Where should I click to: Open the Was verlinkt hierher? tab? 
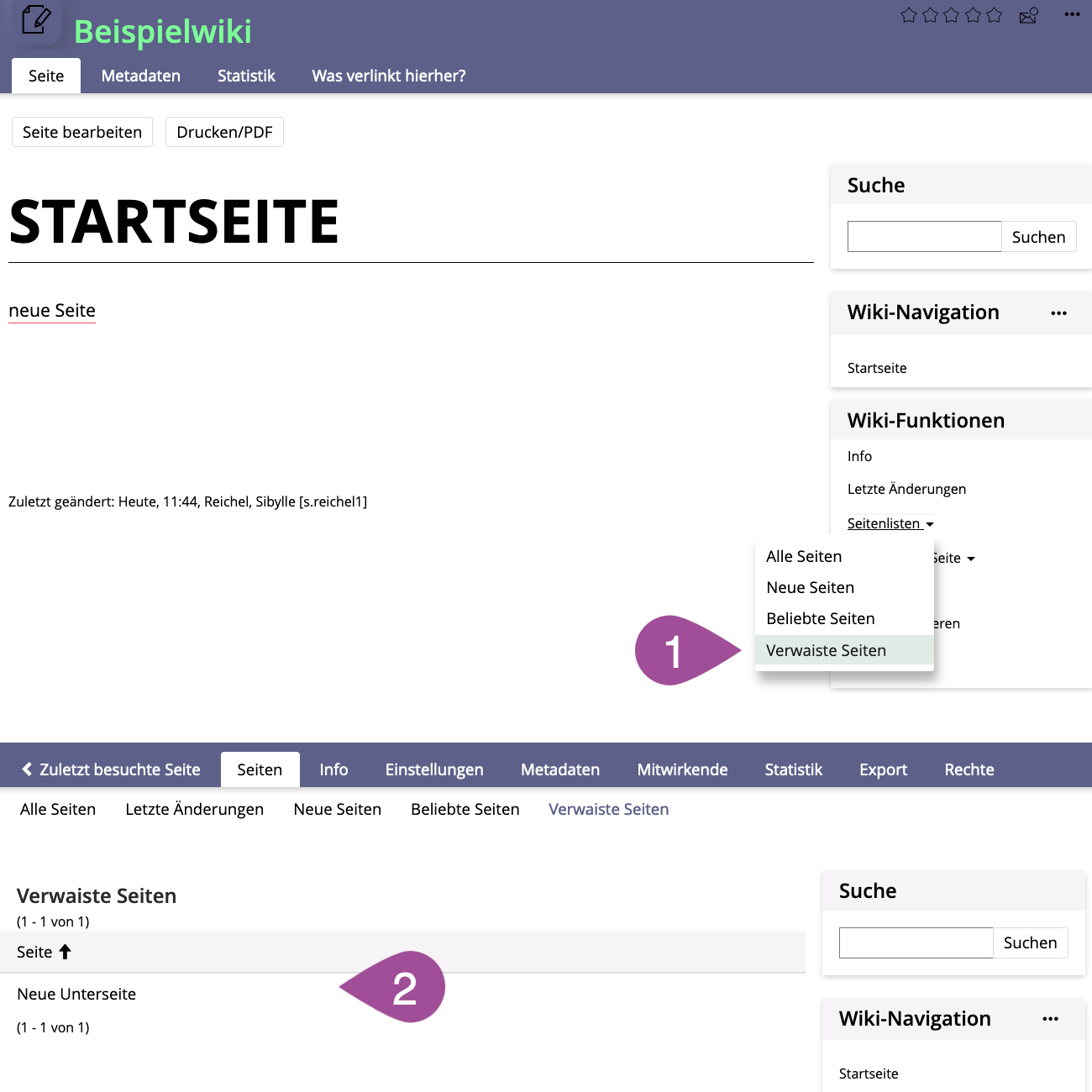coord(388,76)
